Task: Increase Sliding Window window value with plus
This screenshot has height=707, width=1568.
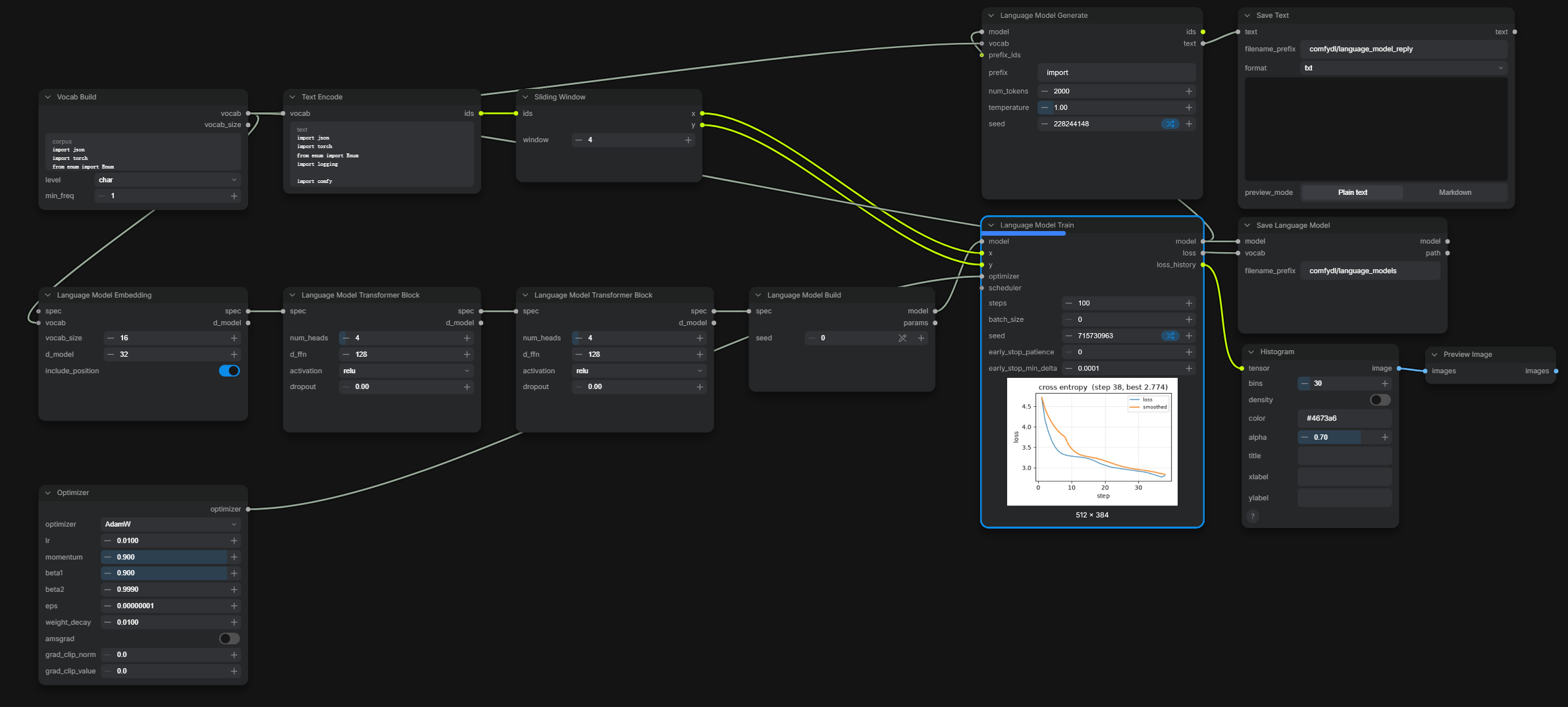Action: (688, 140)
